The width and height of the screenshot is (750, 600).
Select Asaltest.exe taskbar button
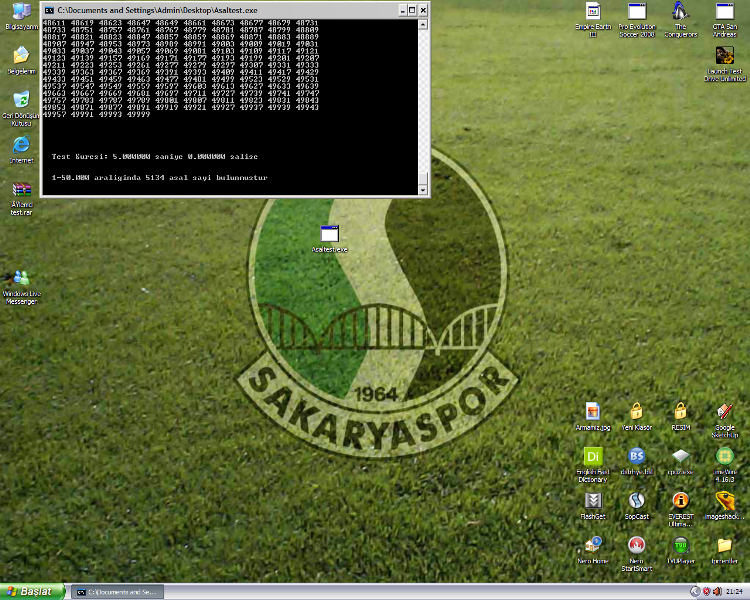[x=118, y=592]
